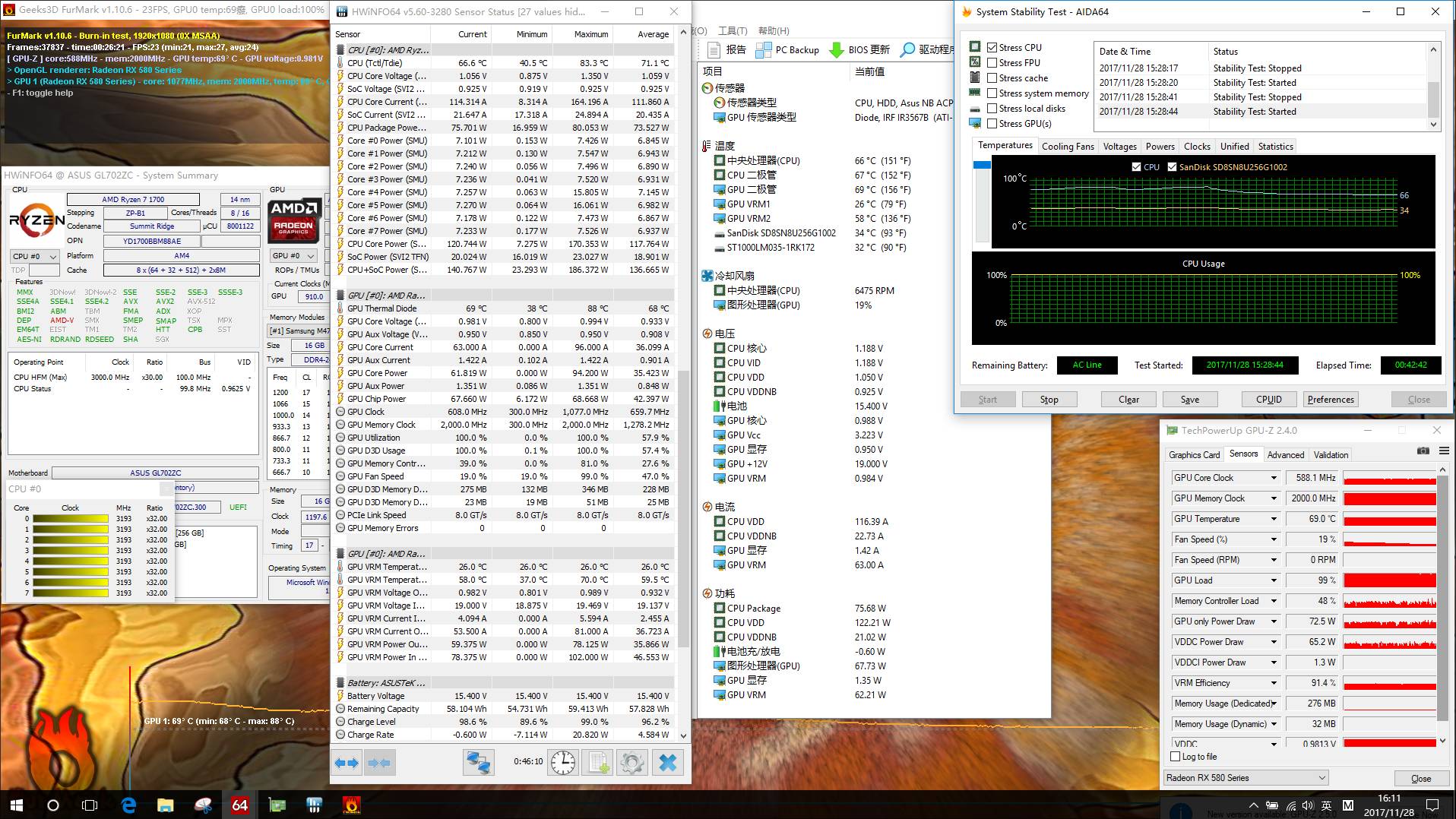Click the 传感器 sensor category icon
Image resolution: width=1456 pixels, height=819 pixels.
point(707,88)
